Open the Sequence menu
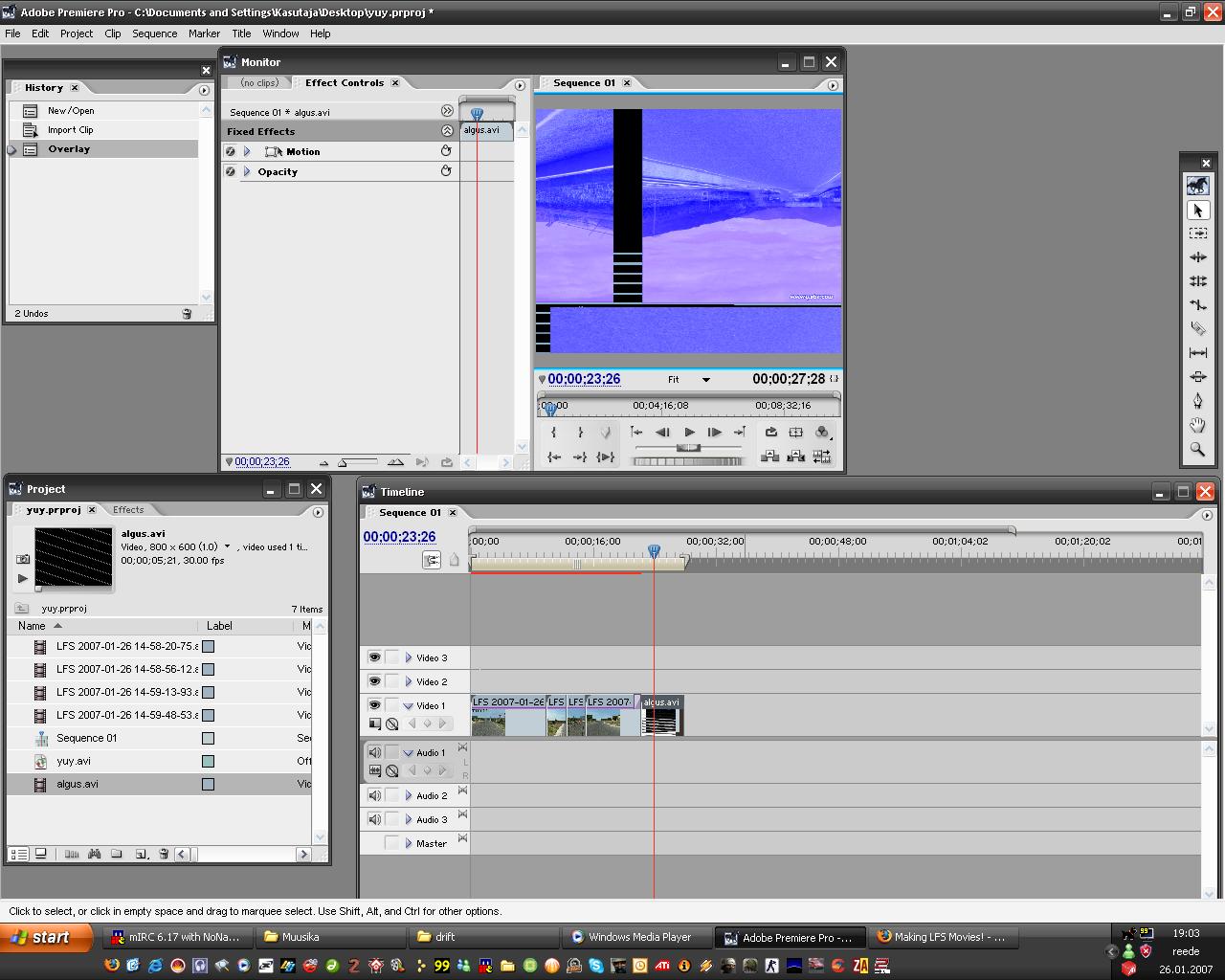Screen dimensions: 1225x980 [155, 33]
